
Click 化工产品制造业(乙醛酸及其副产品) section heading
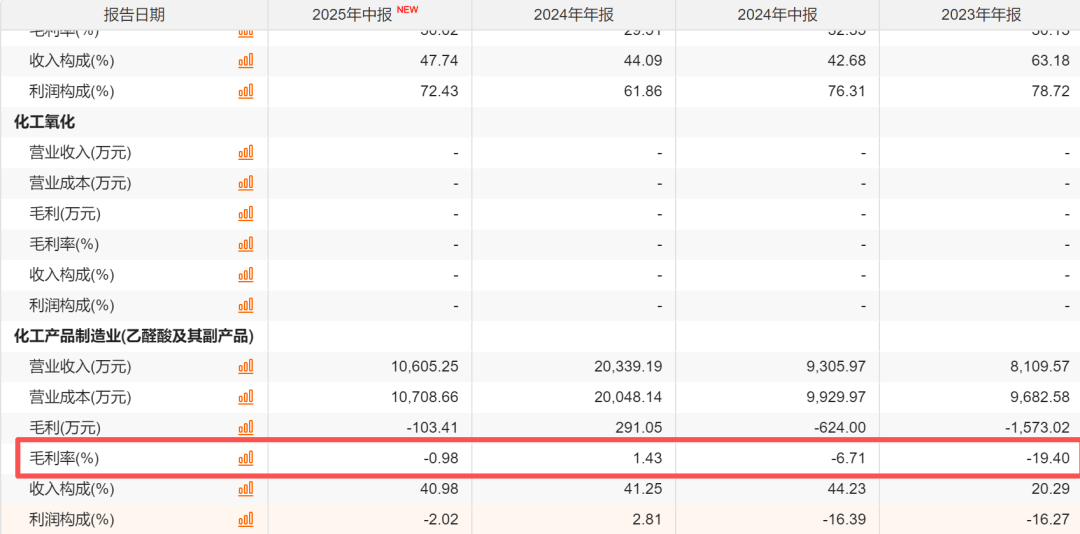[x=133, y=336]
